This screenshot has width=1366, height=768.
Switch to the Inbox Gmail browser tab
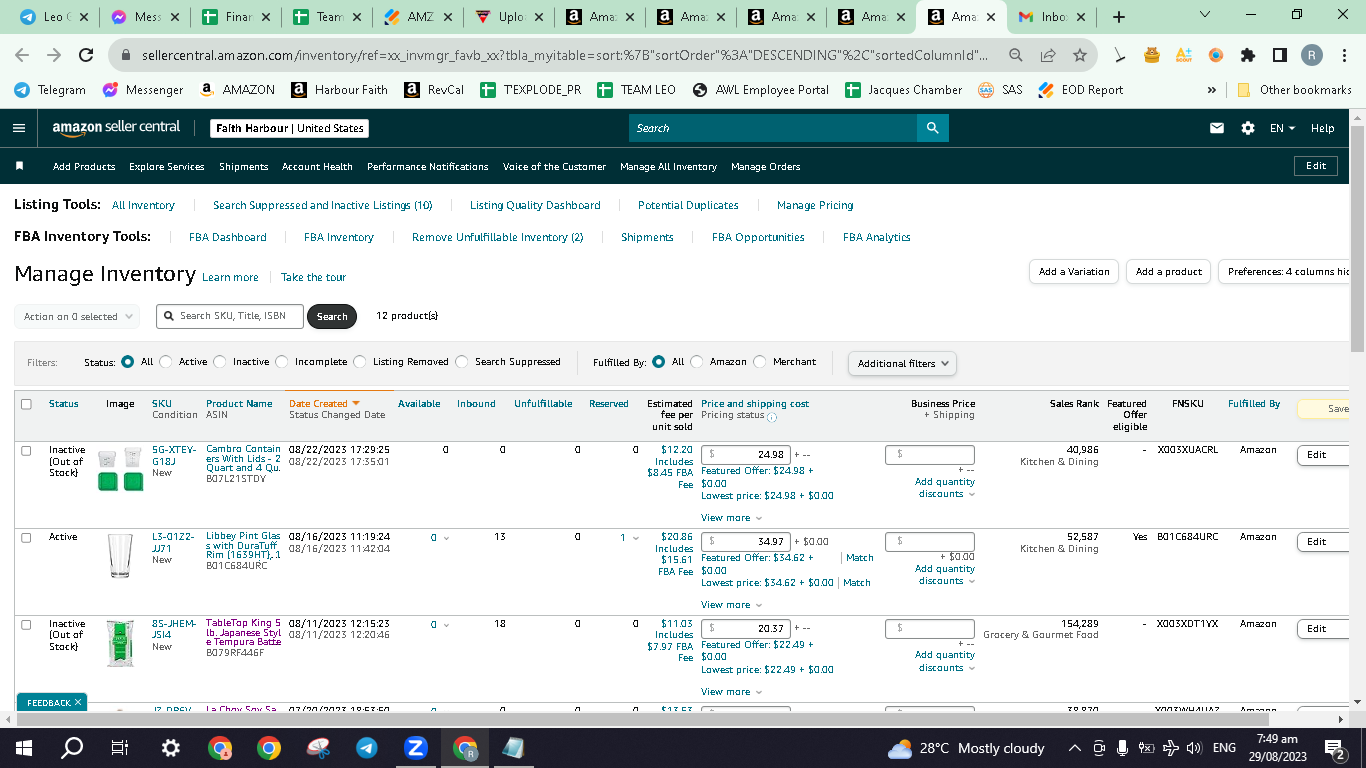click(1050, 17)
